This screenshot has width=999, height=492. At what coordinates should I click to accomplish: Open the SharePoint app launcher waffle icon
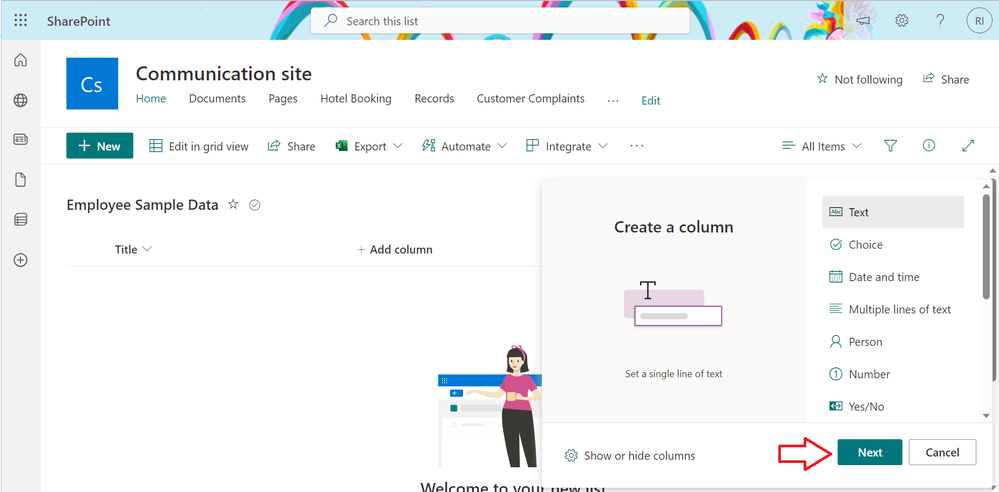21,20
